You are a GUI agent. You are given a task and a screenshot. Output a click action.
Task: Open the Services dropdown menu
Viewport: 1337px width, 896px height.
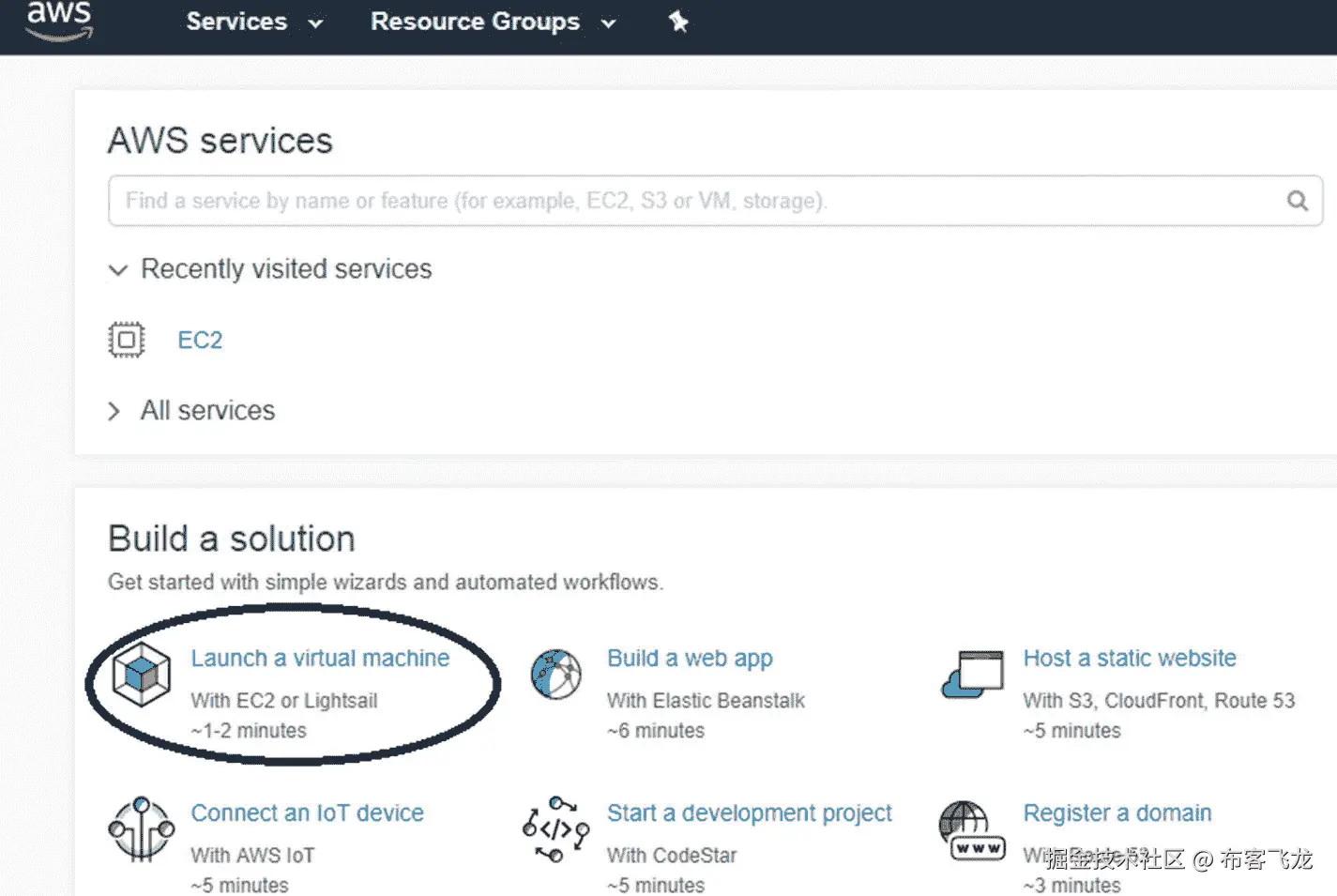pyautogui.click(x=253, y=22)
